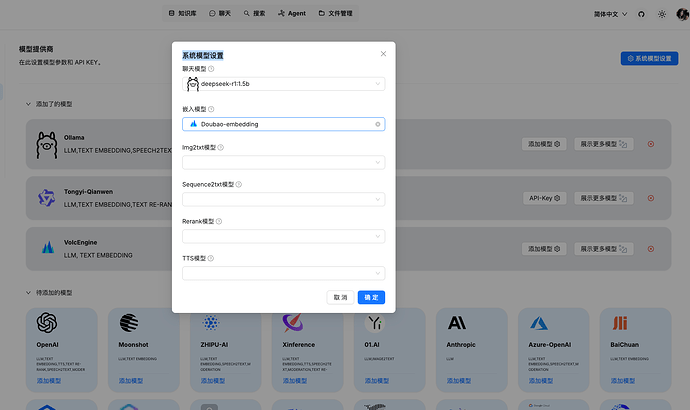Viewport: 690px width, 410px height.
Task: Open the 知识库 knowledge base tab
Action: click(183, 13)
